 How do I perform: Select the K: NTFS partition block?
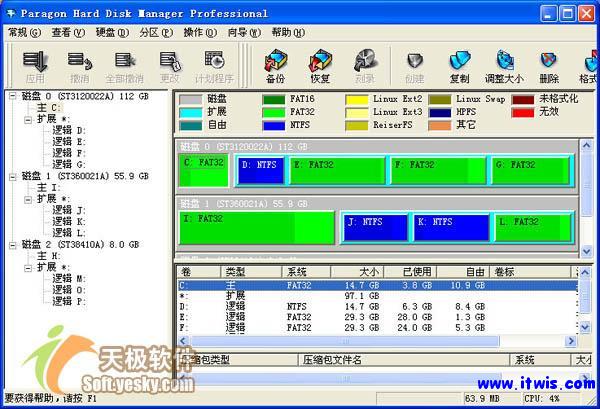(x=452, y=228)
